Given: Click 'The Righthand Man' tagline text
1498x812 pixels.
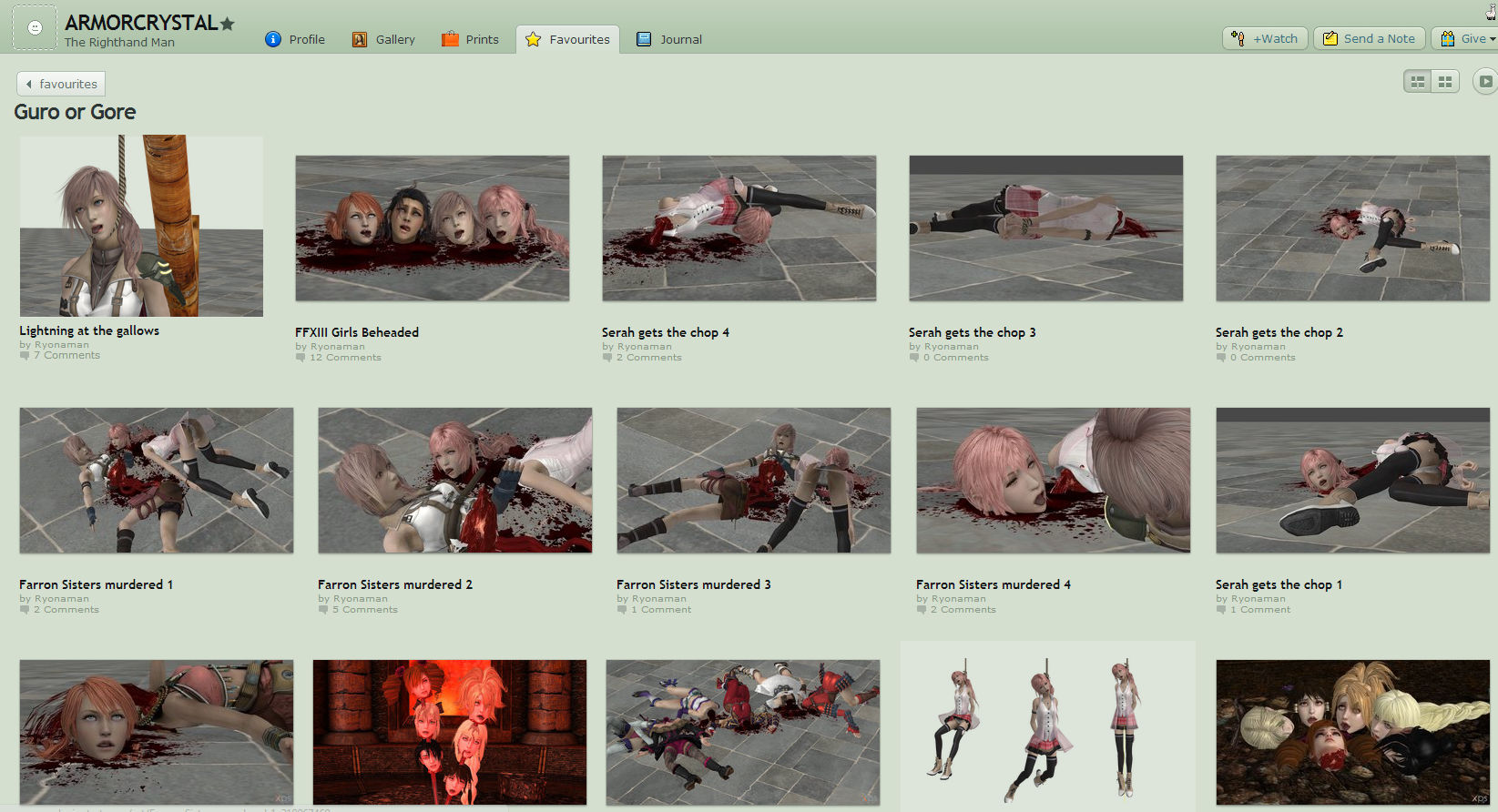Looking at the screenshot, I should 119,42.
